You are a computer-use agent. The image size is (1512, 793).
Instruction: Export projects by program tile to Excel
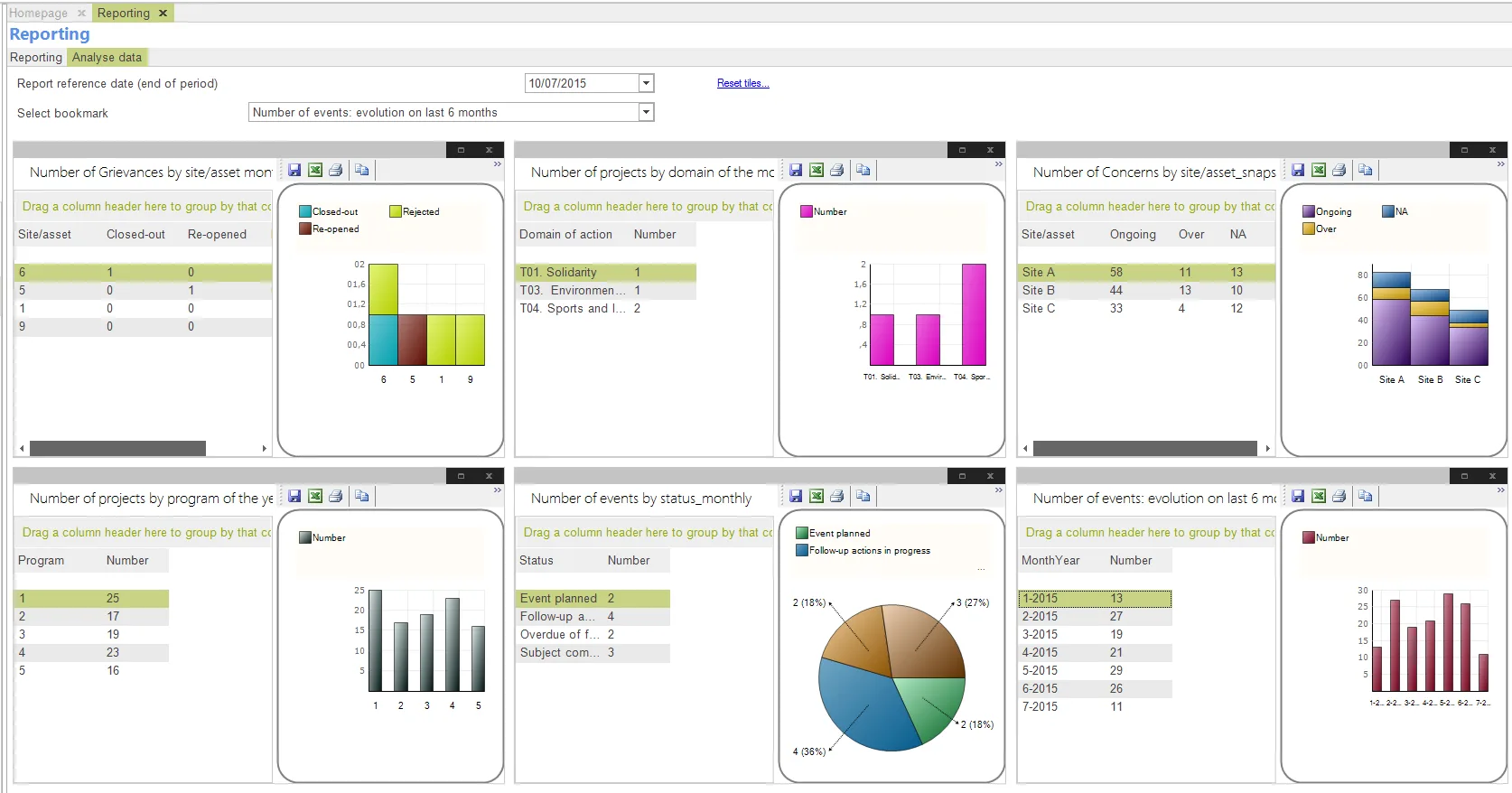point(315,496)
